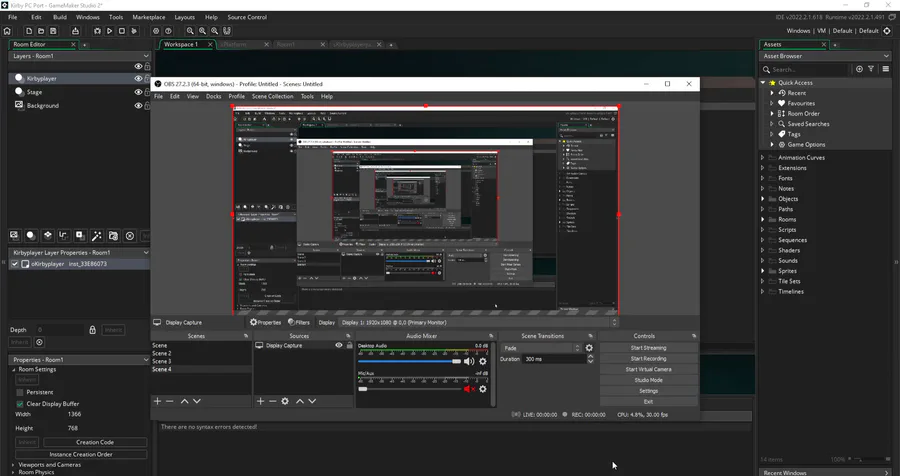Open GameMaker Start Page home icon
Screen dimensions: 900x476
pyautogui.click(x=7, y=31)
